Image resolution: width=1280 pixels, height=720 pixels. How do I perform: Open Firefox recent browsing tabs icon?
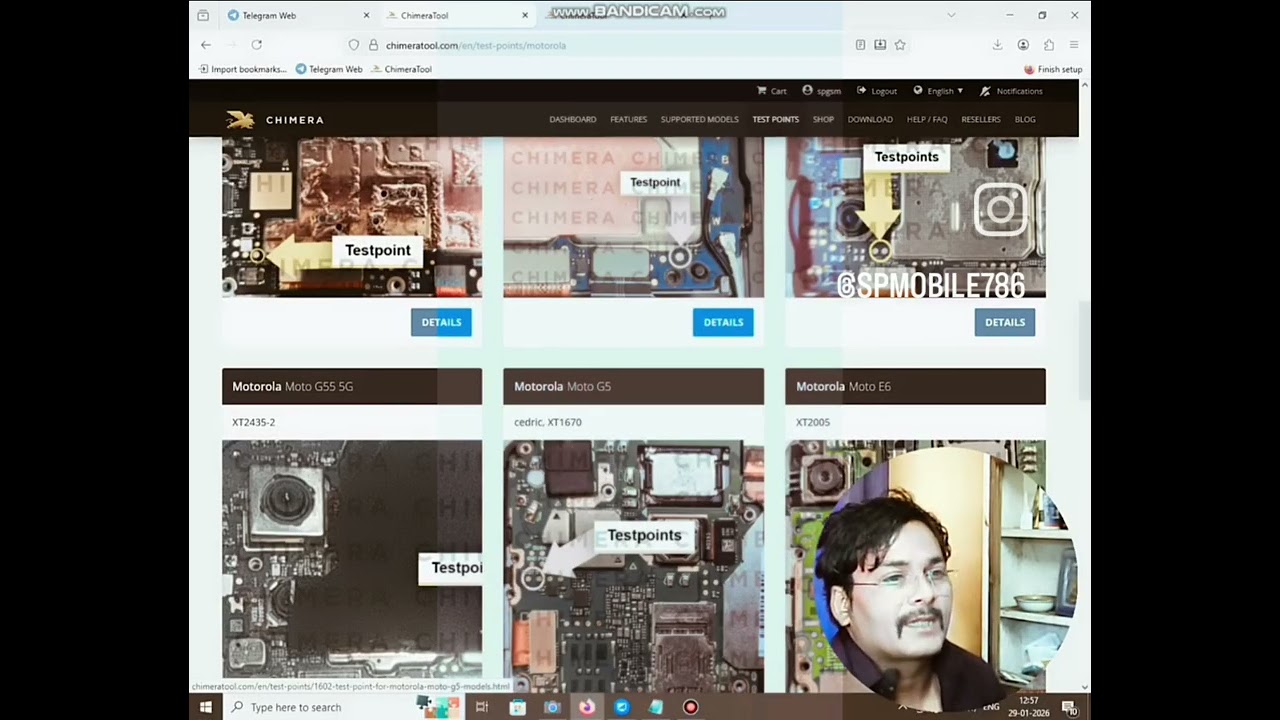point(203,15)
